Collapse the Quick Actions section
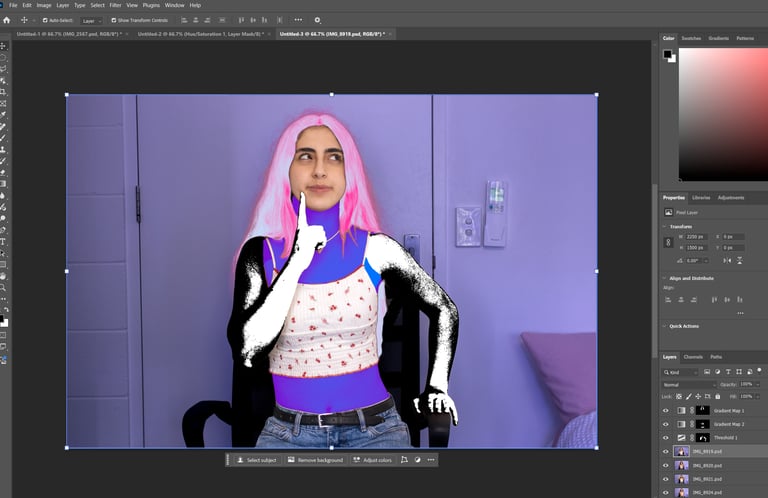This screenshot has height=498, width=768. pos(664,326)
